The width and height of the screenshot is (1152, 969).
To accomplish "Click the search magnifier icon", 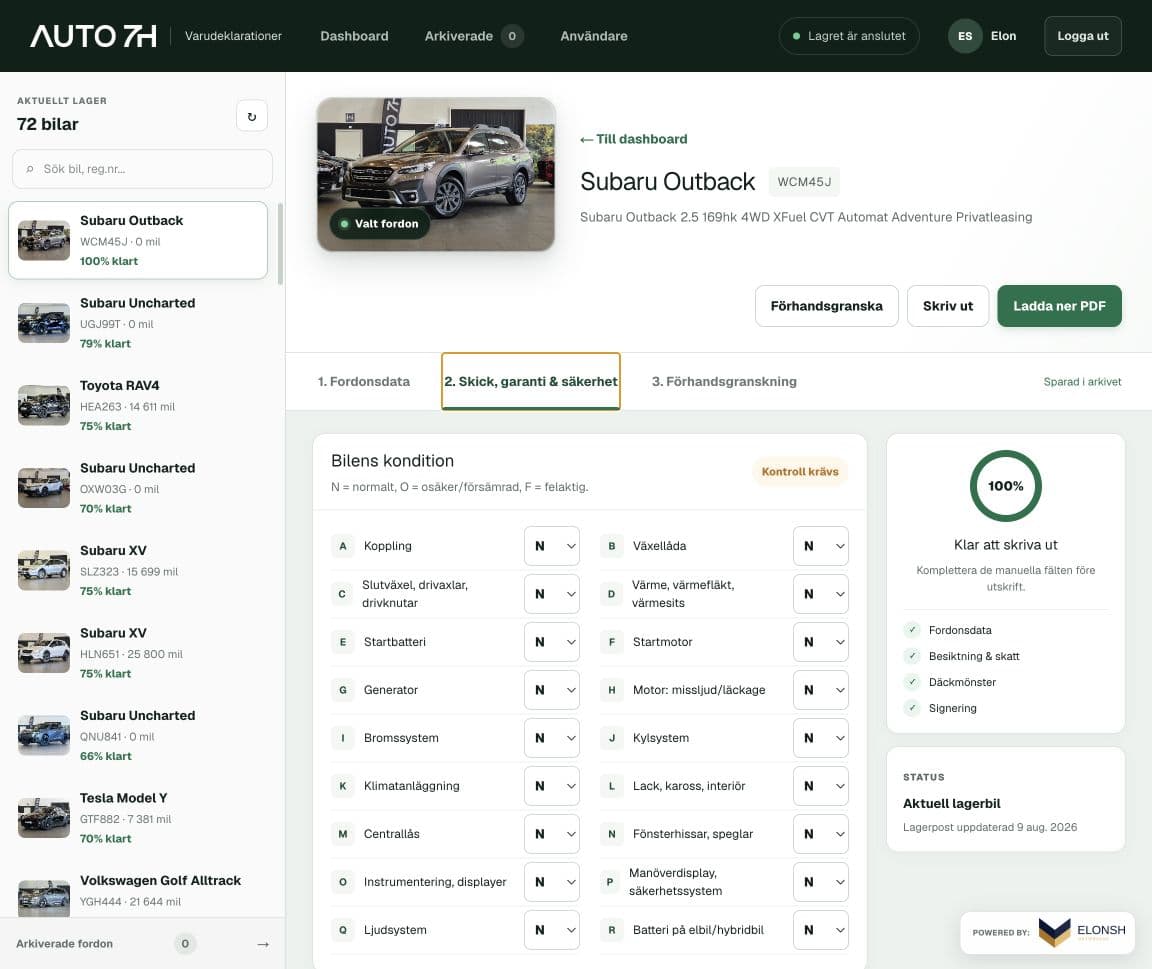I will tap(30, 169).
